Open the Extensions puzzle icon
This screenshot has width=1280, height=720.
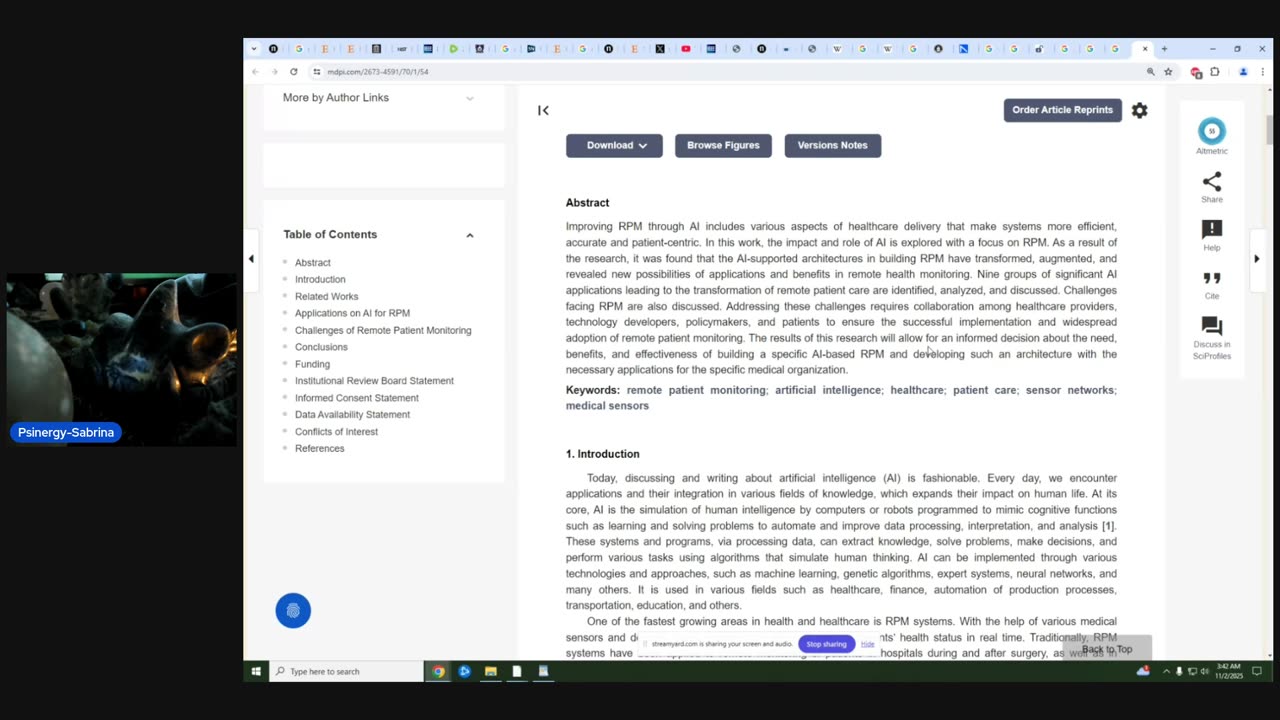1215,72
